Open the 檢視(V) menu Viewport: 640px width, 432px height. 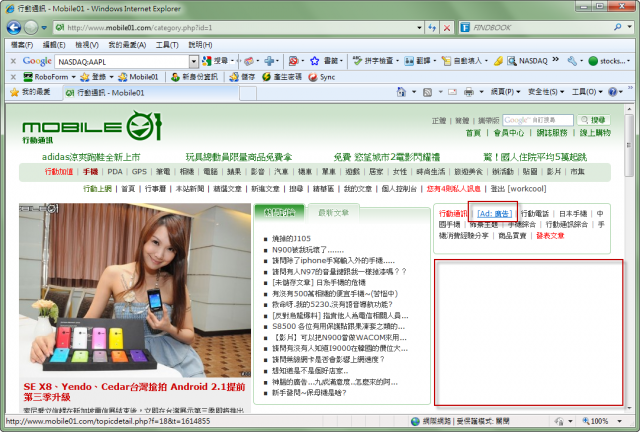point(87,45)
